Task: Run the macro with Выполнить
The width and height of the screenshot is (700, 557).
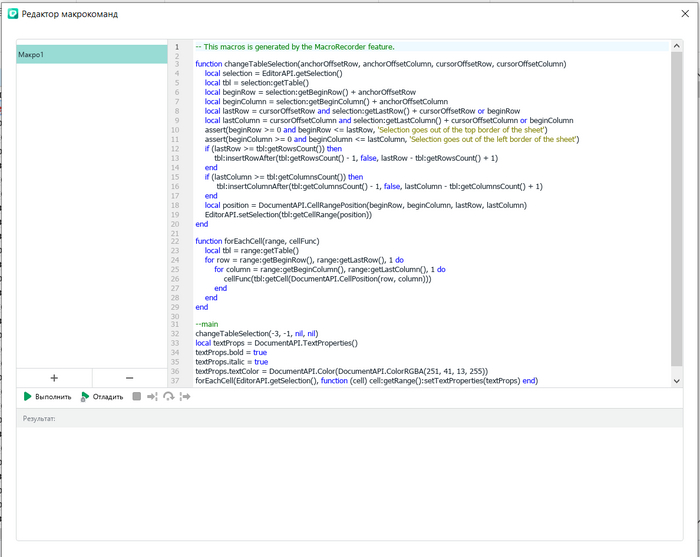Action: click(47, 397)
